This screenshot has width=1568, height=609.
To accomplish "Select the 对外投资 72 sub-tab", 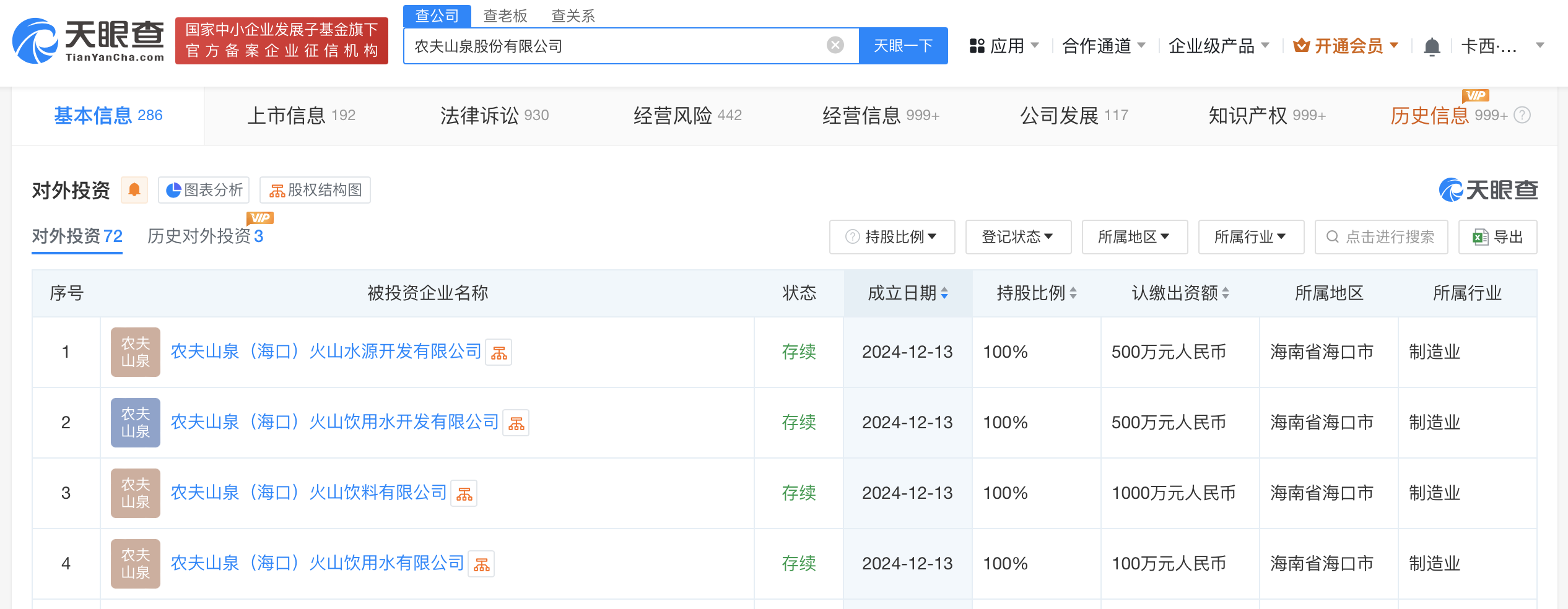I will tap(77, 236).
